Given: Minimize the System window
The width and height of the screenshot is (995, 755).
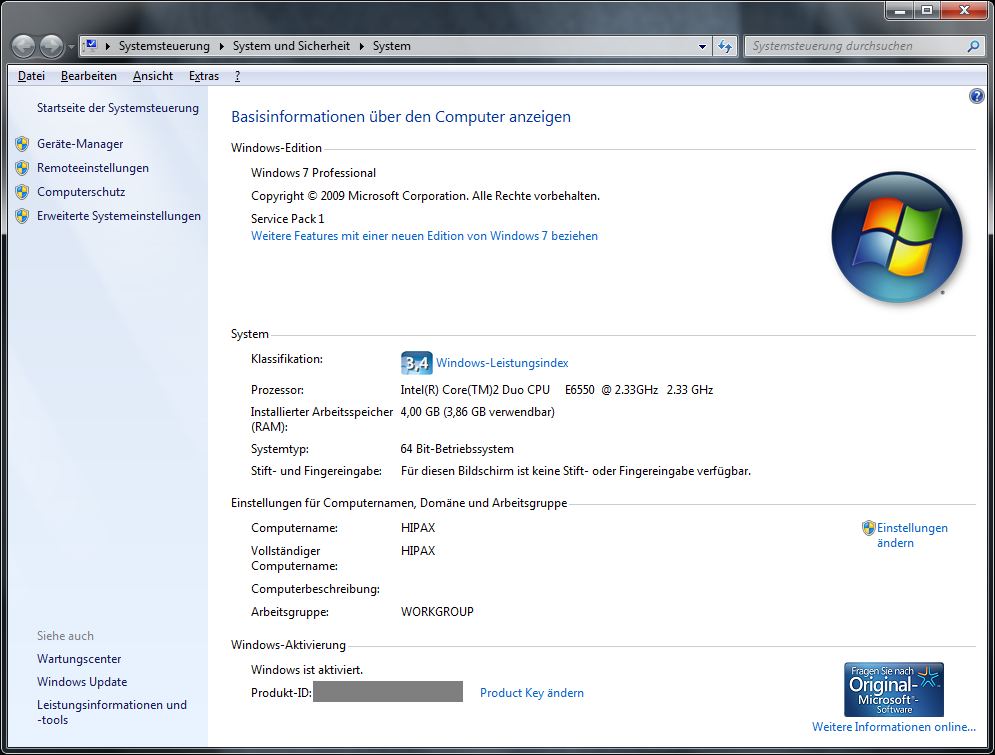Looking at the screenshot, I should click(899, 11).
